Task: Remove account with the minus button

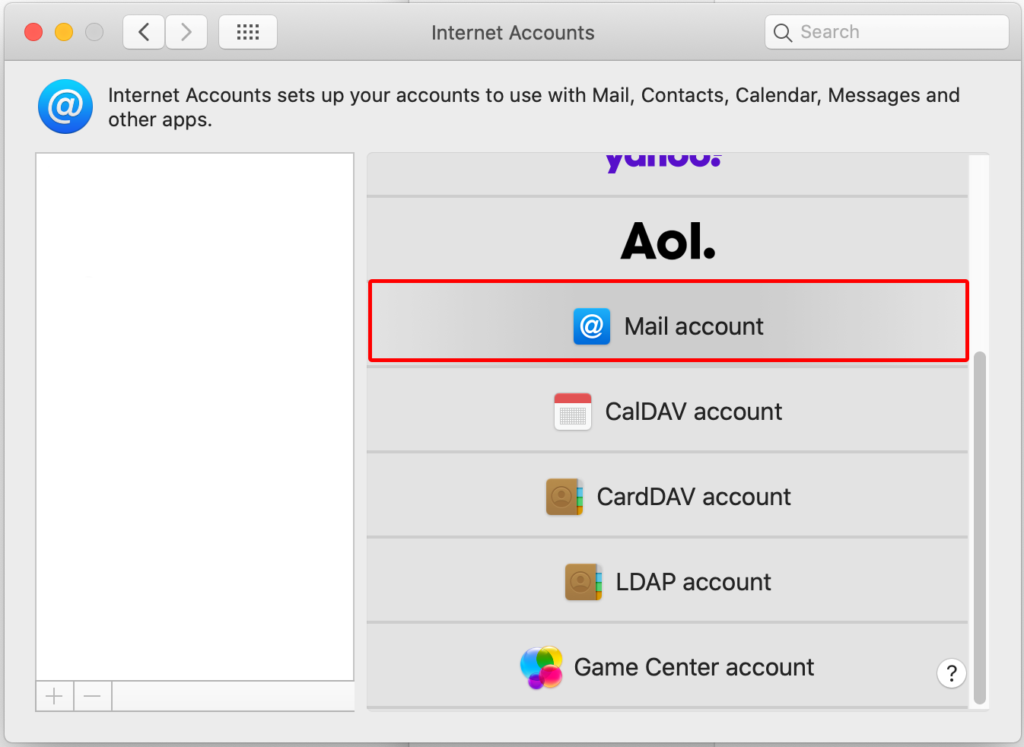Action: click(x=93, y=696)
